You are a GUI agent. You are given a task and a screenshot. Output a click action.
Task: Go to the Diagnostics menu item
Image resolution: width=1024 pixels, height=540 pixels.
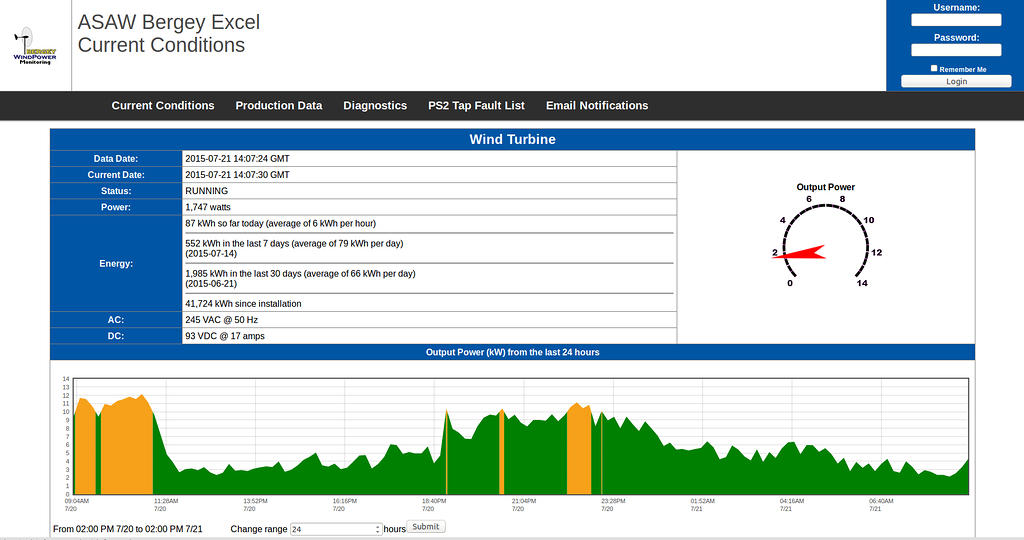coord(375,106)
